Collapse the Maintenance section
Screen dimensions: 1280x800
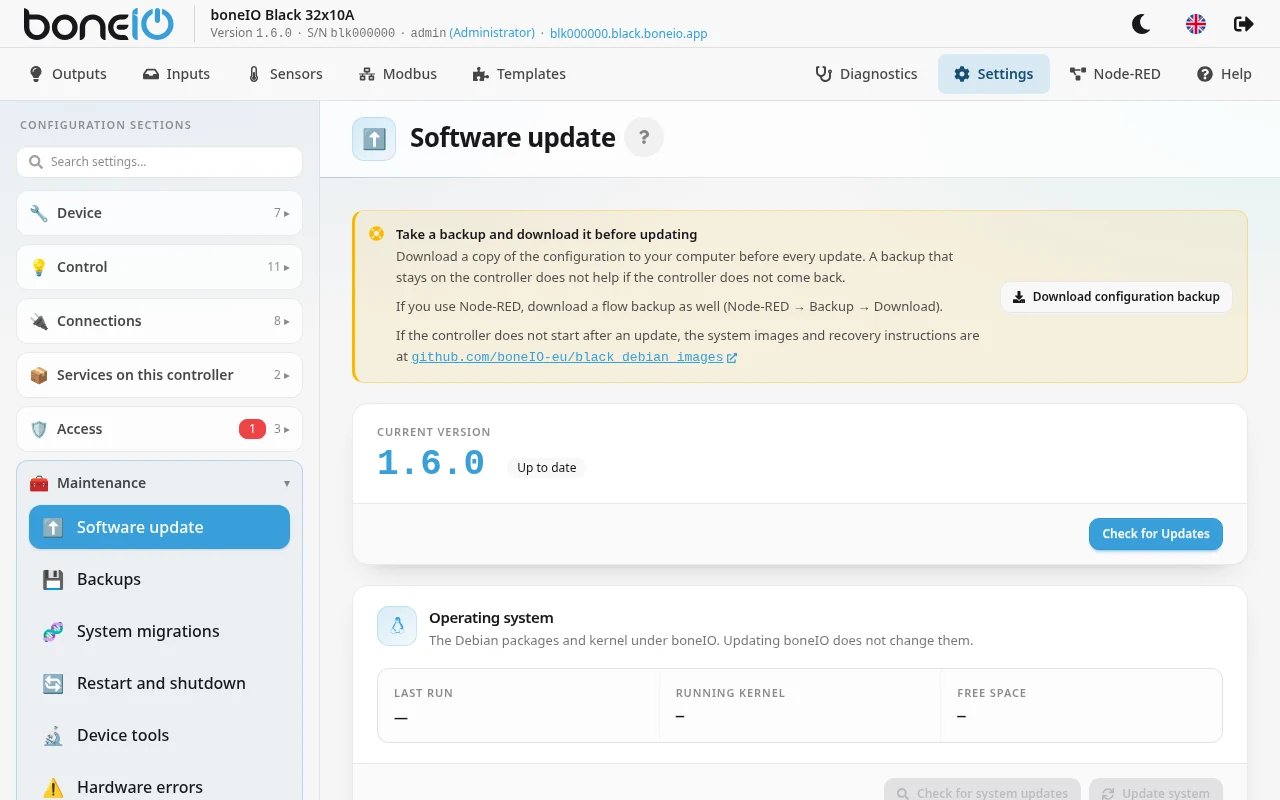tap(159, 483)
